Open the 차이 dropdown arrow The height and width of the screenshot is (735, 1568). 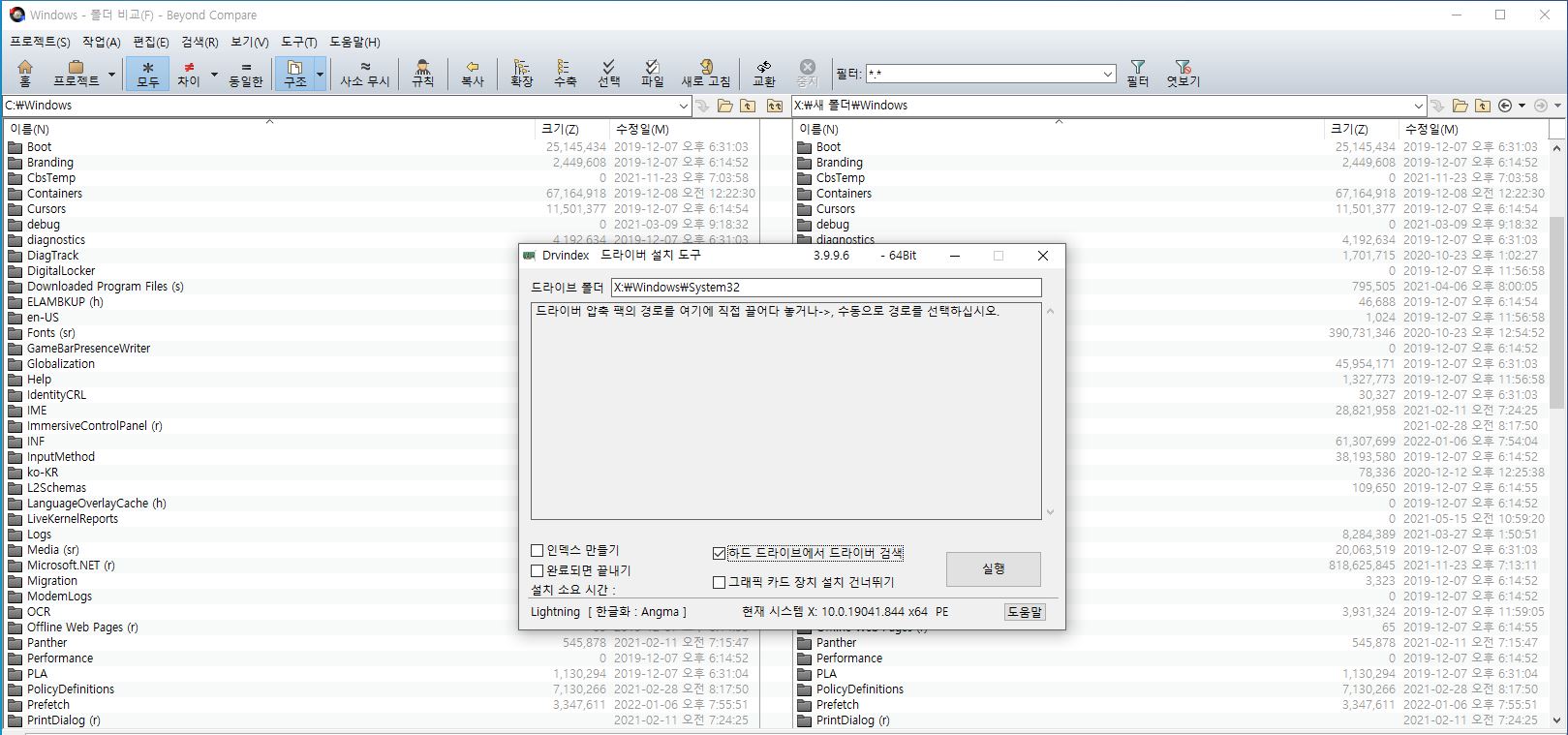(x=214, y=74)
